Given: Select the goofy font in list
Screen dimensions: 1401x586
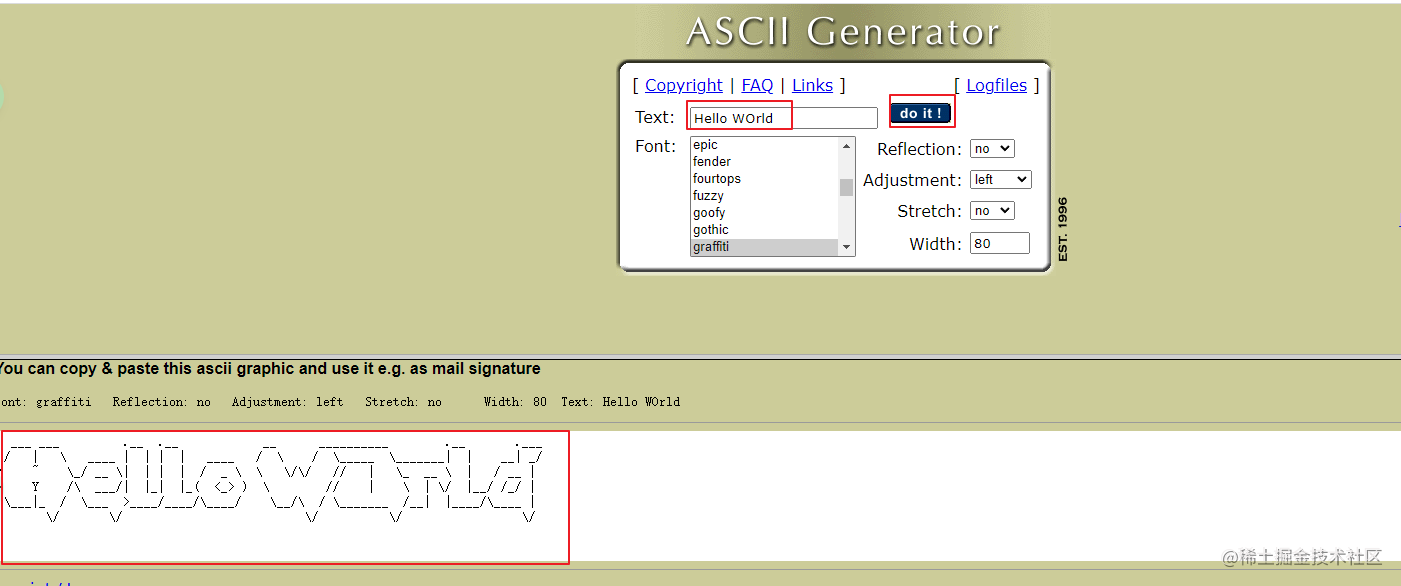Looking at the screenshot, I should 765,213.
